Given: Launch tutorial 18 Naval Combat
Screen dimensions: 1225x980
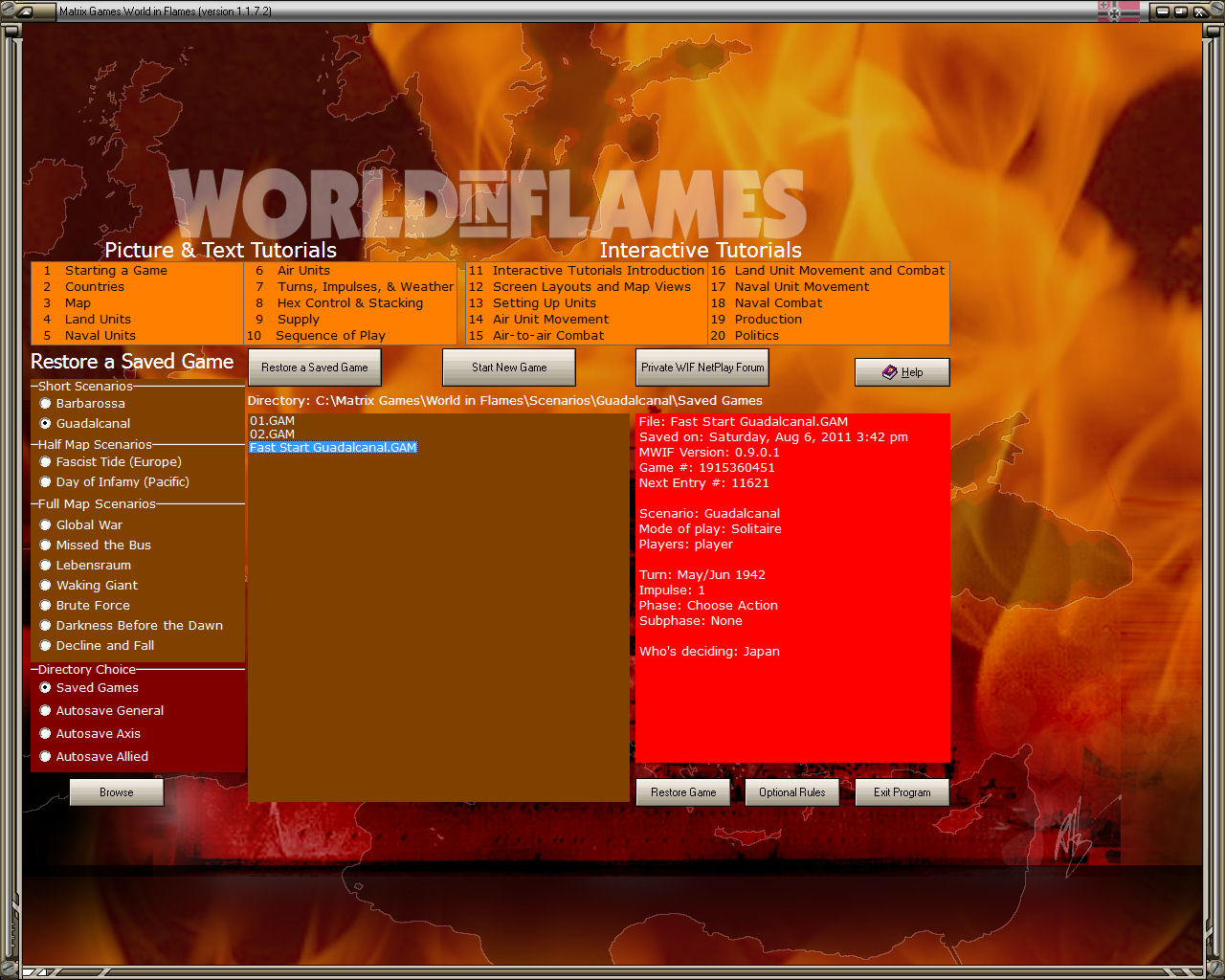Looking at the screenshot, I should (x=767, y=303).
